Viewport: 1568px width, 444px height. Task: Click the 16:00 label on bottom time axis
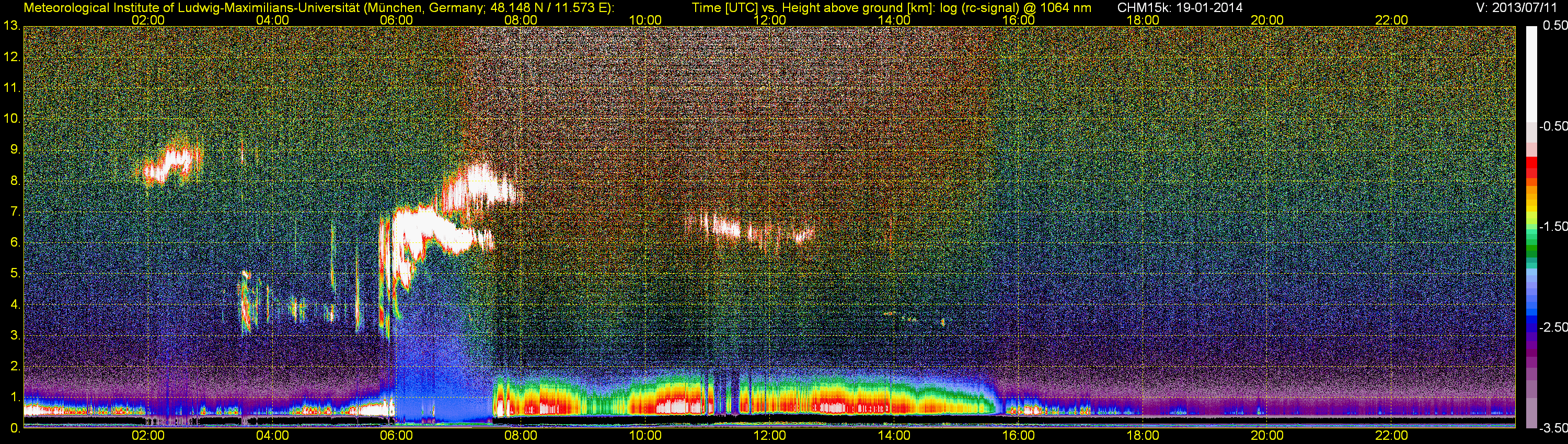coord(1018,436)
